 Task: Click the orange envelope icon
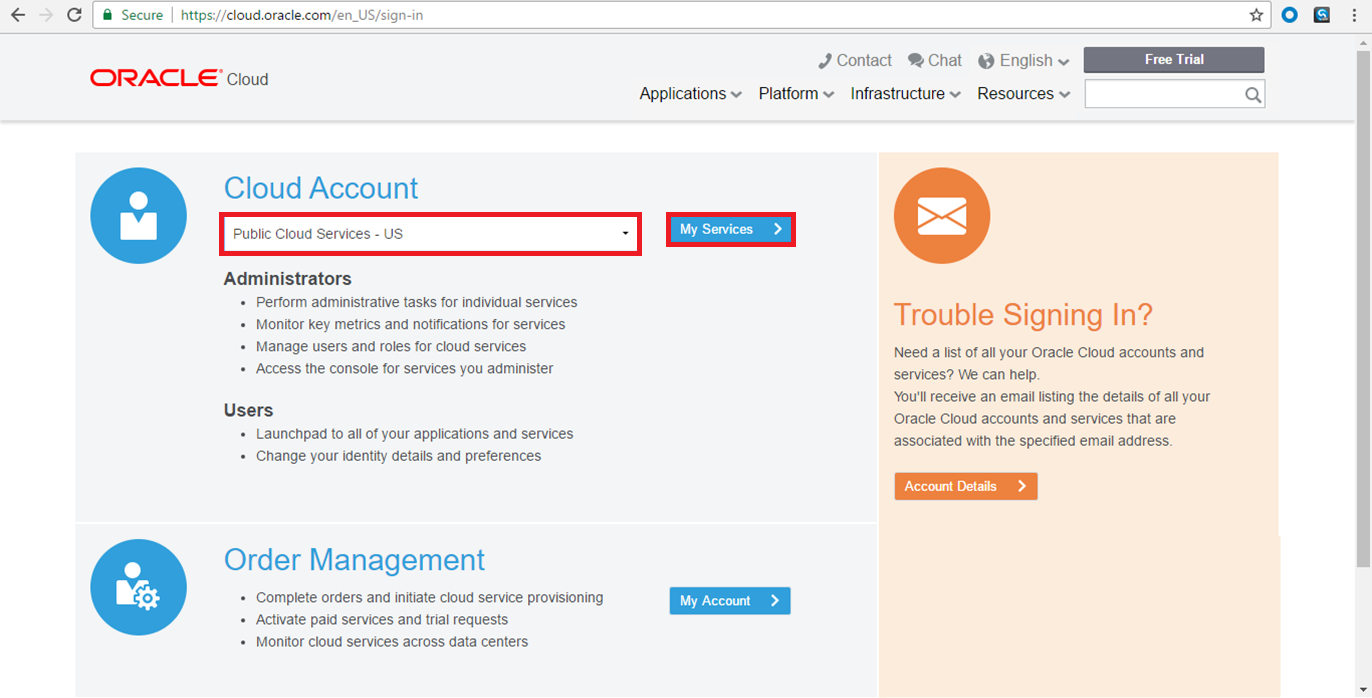[942, 216]
